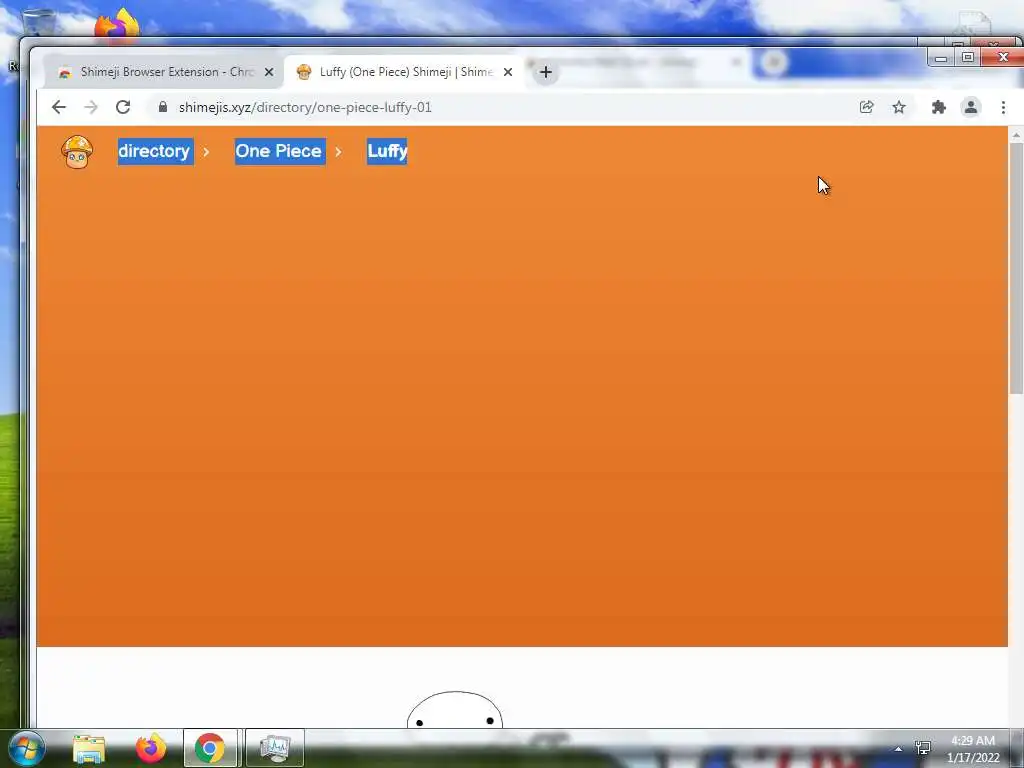Close the Luffy Shimeji tab

508,72
